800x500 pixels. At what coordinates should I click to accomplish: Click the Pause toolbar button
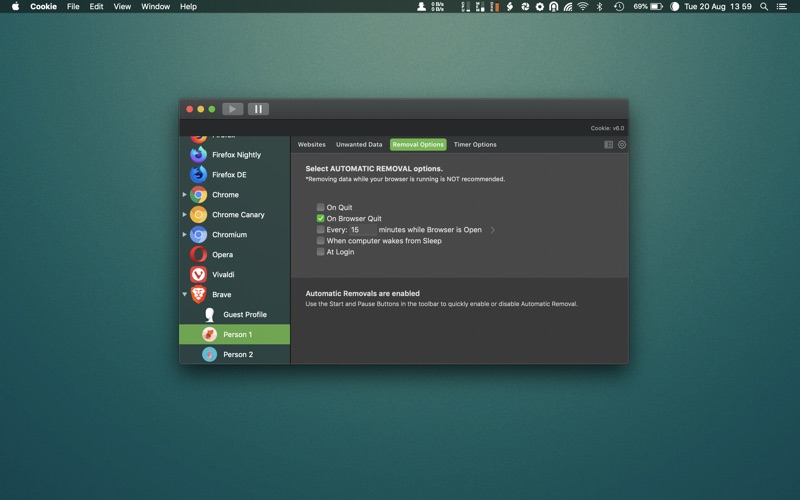(258, 109)
